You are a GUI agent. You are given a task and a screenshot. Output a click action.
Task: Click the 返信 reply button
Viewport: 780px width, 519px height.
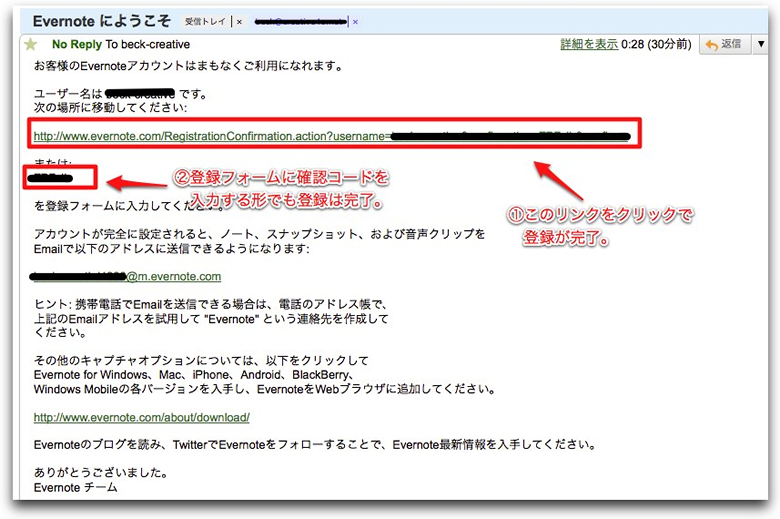[724, 45]
